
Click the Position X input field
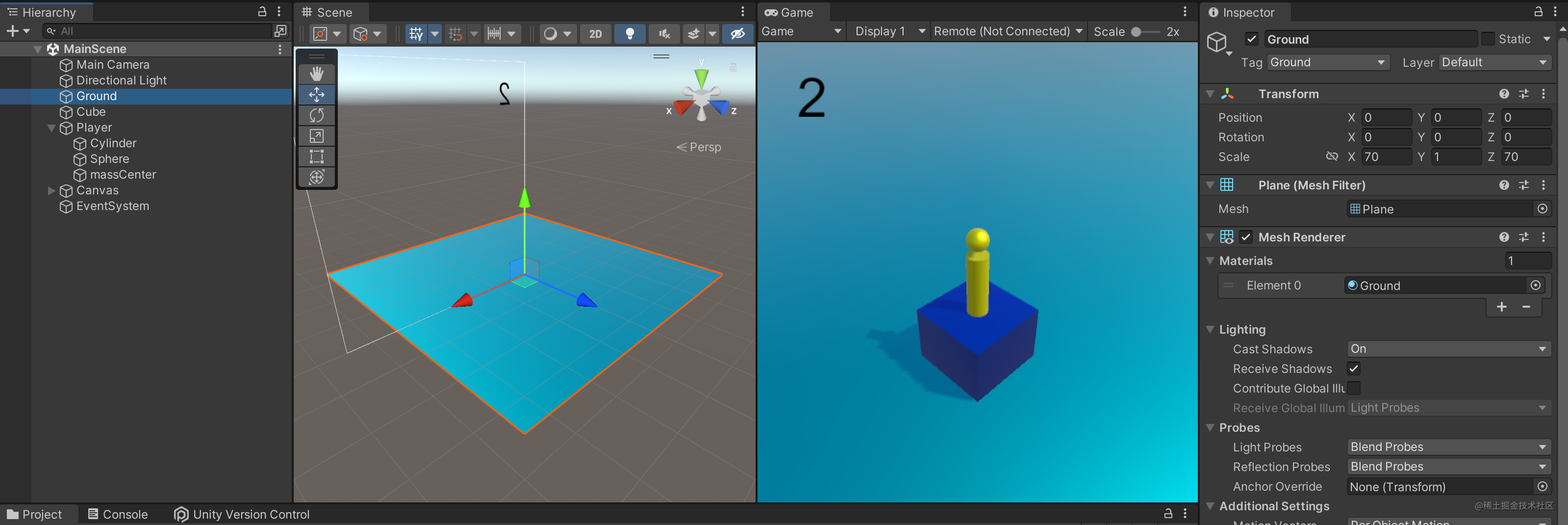point(1386,117)
